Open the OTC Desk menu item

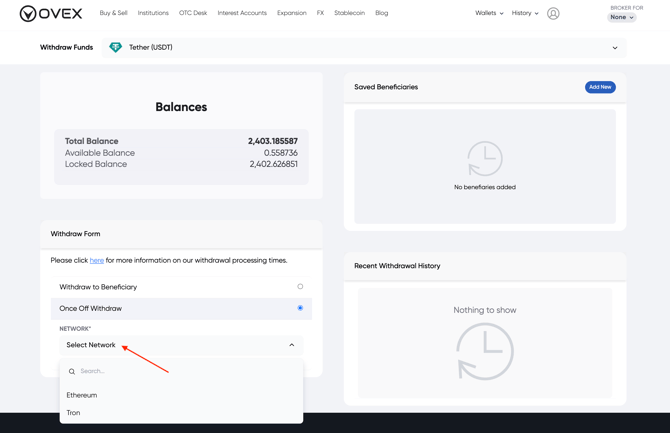[193, 14]
